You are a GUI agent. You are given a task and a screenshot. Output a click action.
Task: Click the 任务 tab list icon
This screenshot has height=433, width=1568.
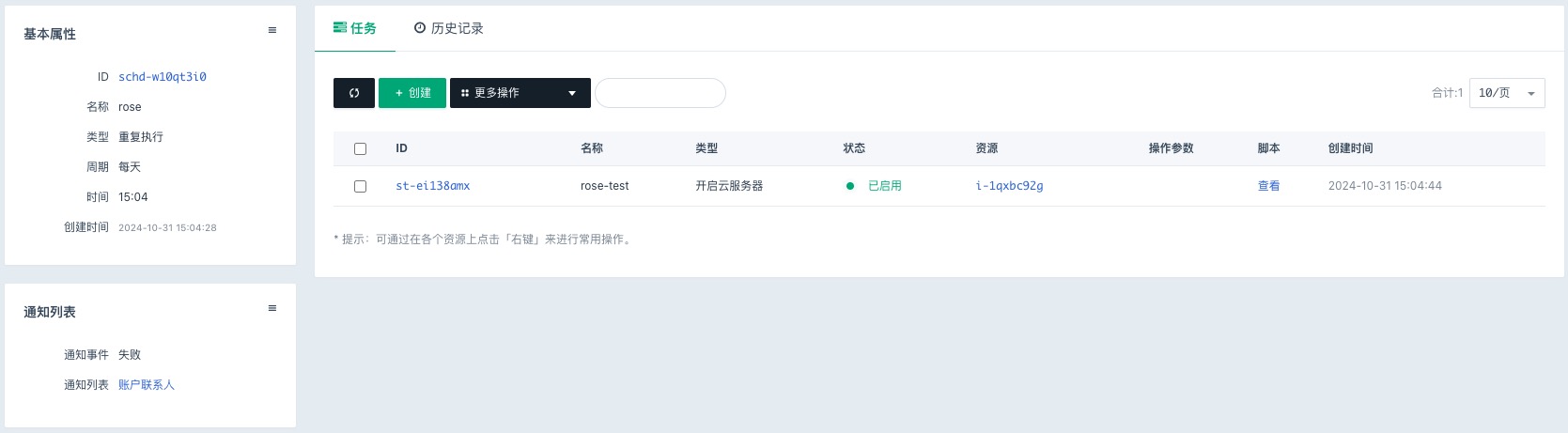pos(340,28)
